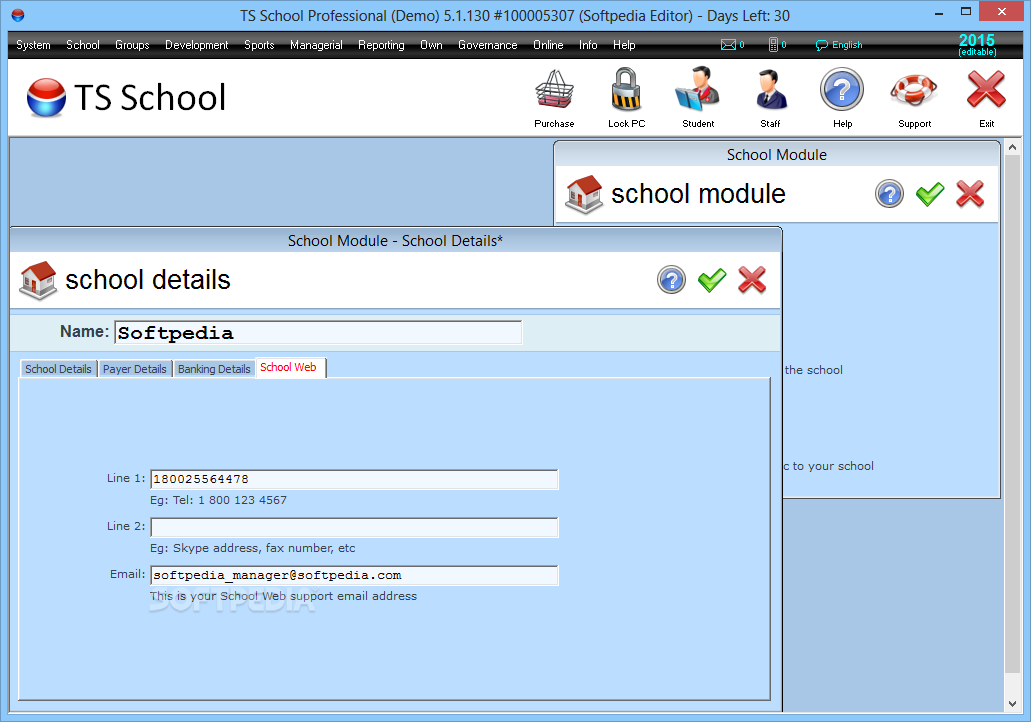This screenshot has height=722, width=1031.
Task: Switch to the School Details tab
Action: coord(58,369)
